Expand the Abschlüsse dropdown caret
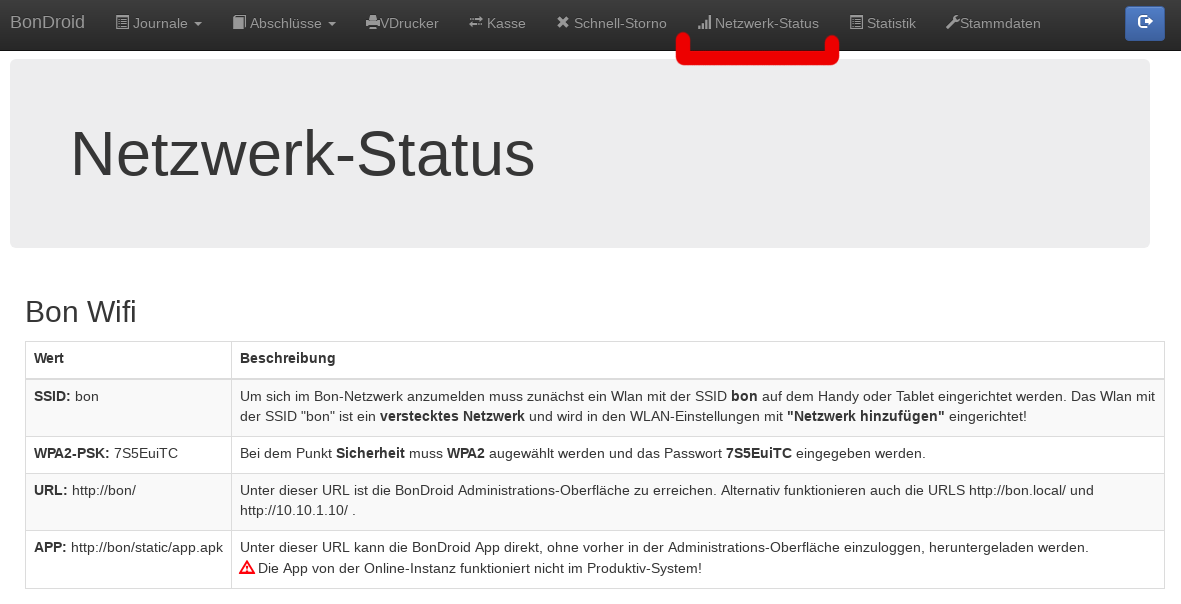 [x=332, y=24]
